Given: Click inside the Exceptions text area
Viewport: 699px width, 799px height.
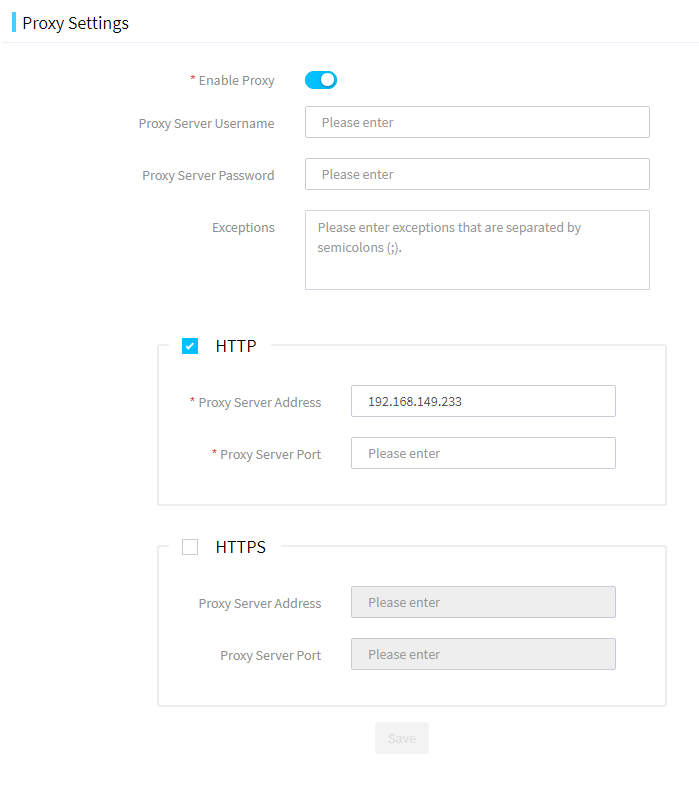Looking at the screenshot, I should [x=477, y=250].
